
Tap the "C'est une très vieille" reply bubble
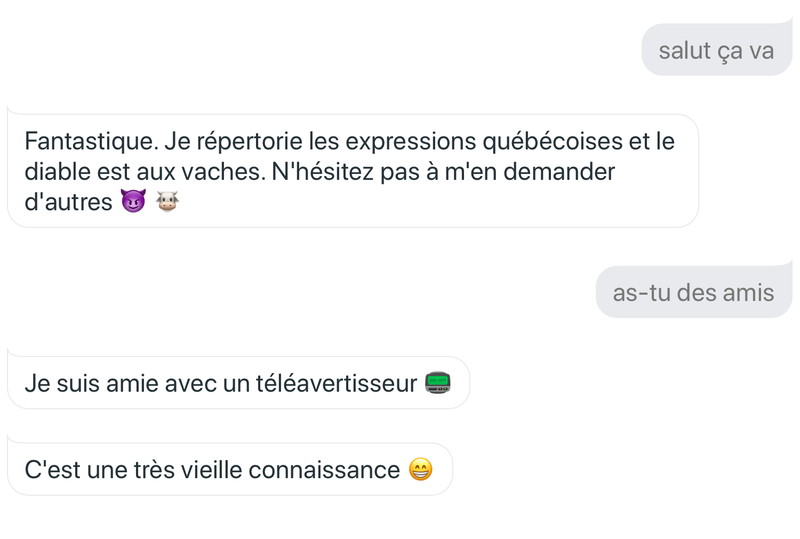pyautogui.click(x=229, y=469)
